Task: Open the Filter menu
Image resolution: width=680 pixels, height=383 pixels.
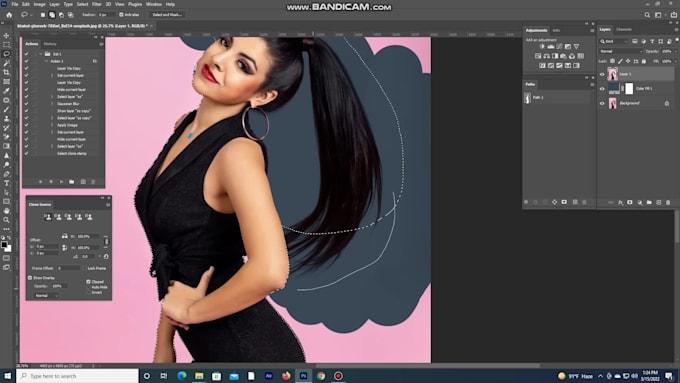Action: [x=96, y=4]
